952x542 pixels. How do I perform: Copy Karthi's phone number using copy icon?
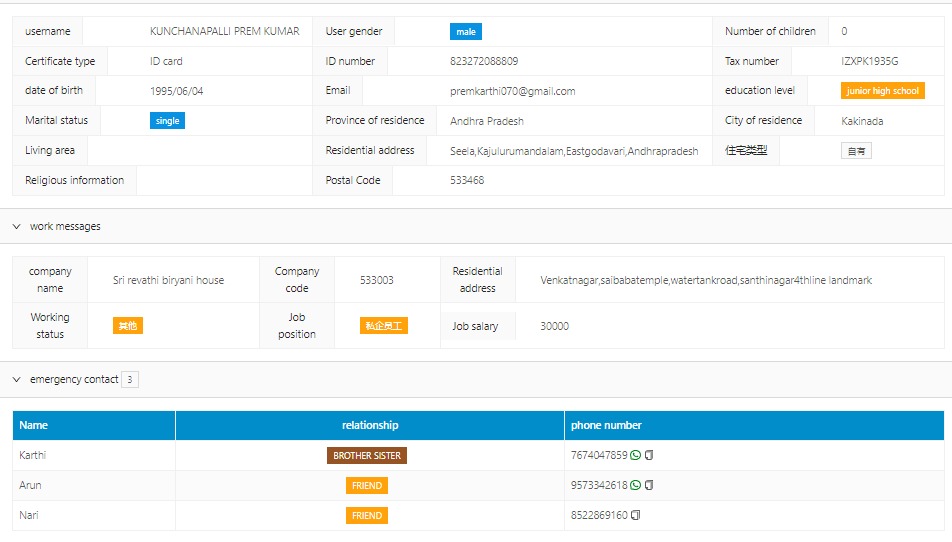tap(649, 456)
